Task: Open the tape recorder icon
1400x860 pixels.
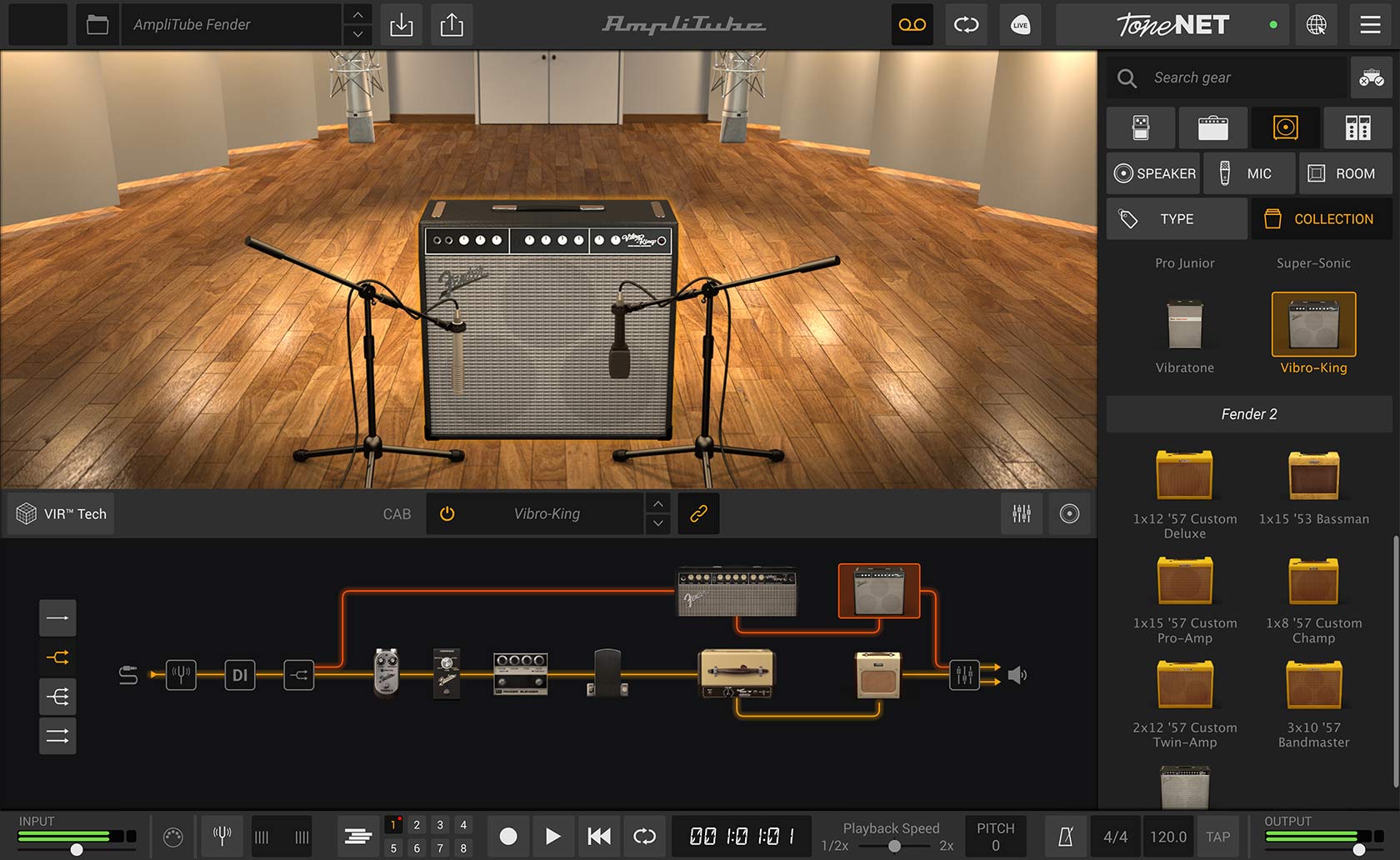Action: [x=912, y=25]
